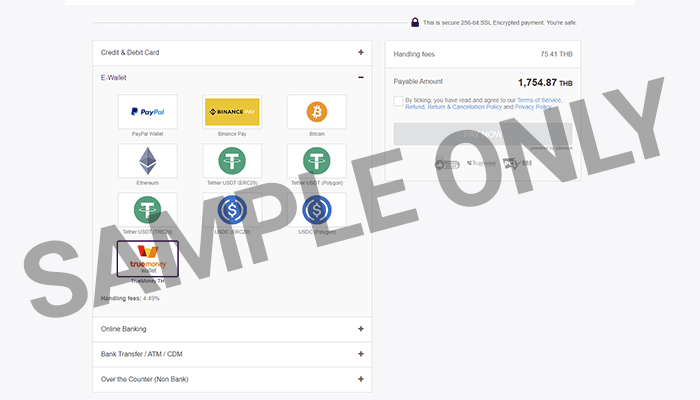Image resolution: width=700 pixels, height=400 pixels.
Task: Expand Over the Counter (Non Bank) section
Action: (360, 379)
